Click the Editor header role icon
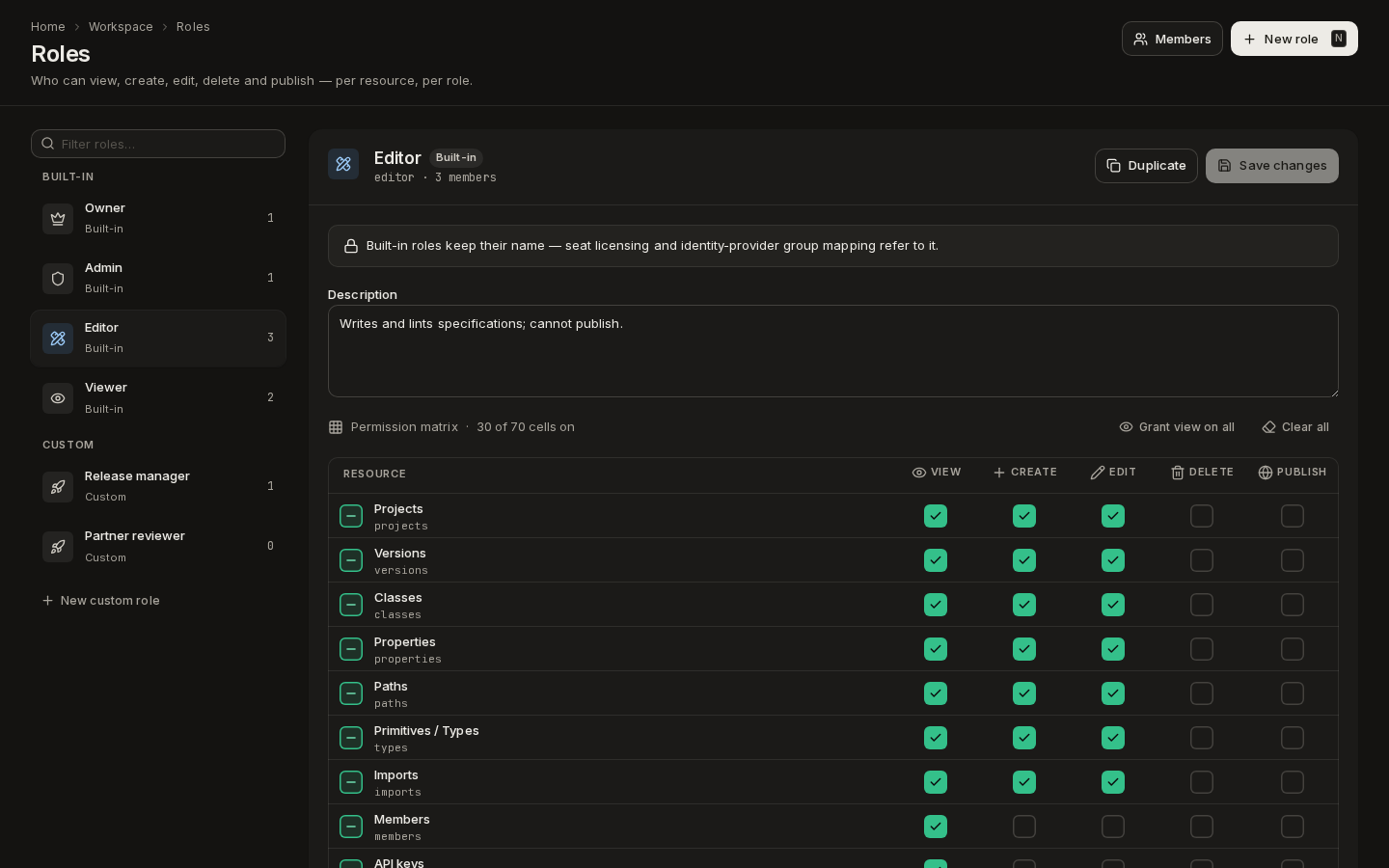The width and height of the screenshot is (1389, 868). (x=343, y=164)
